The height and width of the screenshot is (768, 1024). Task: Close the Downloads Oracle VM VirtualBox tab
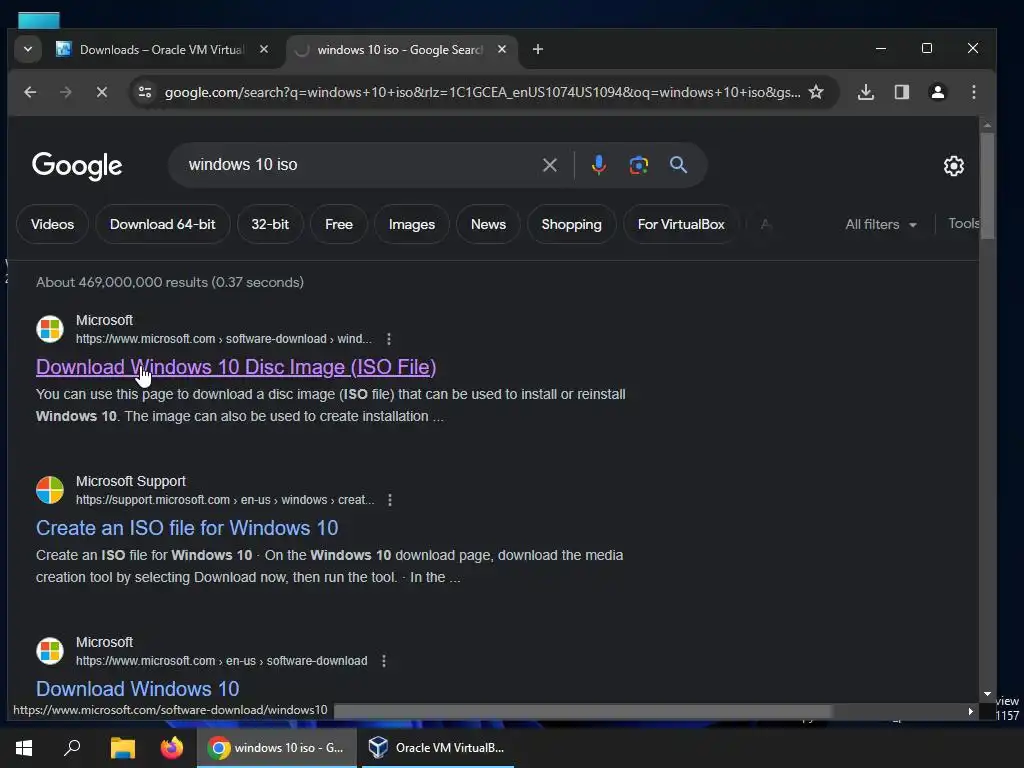click(264, 50)
